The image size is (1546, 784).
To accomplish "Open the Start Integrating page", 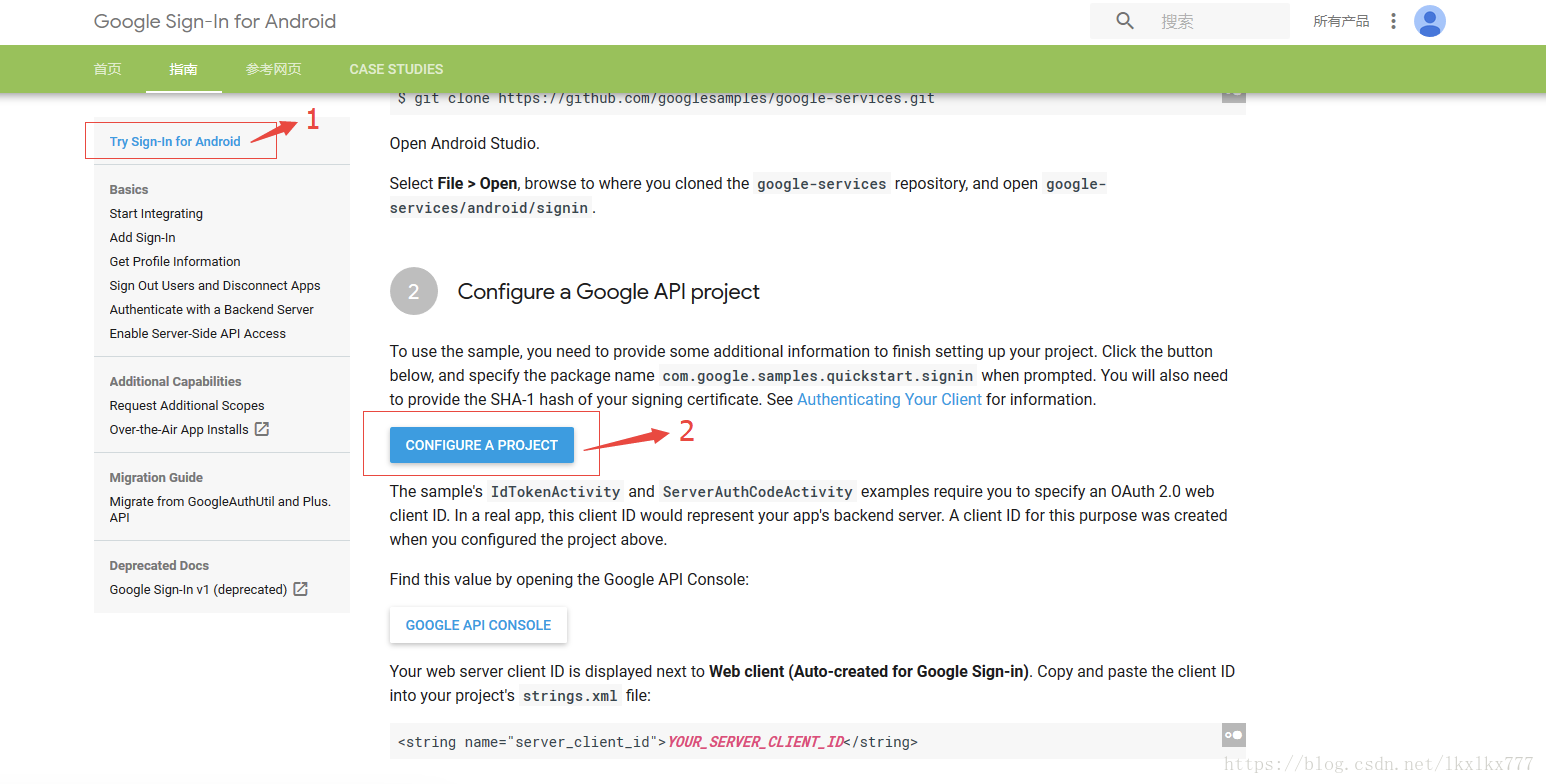I will 156,213.
